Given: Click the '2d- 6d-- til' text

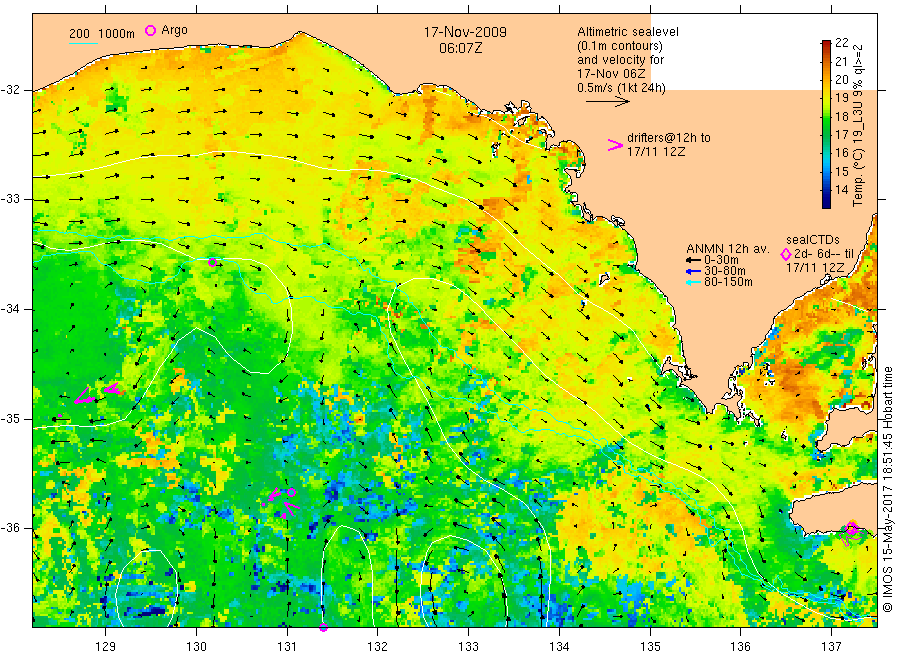Looking at the screenshot, I should (x=824, y=254).
